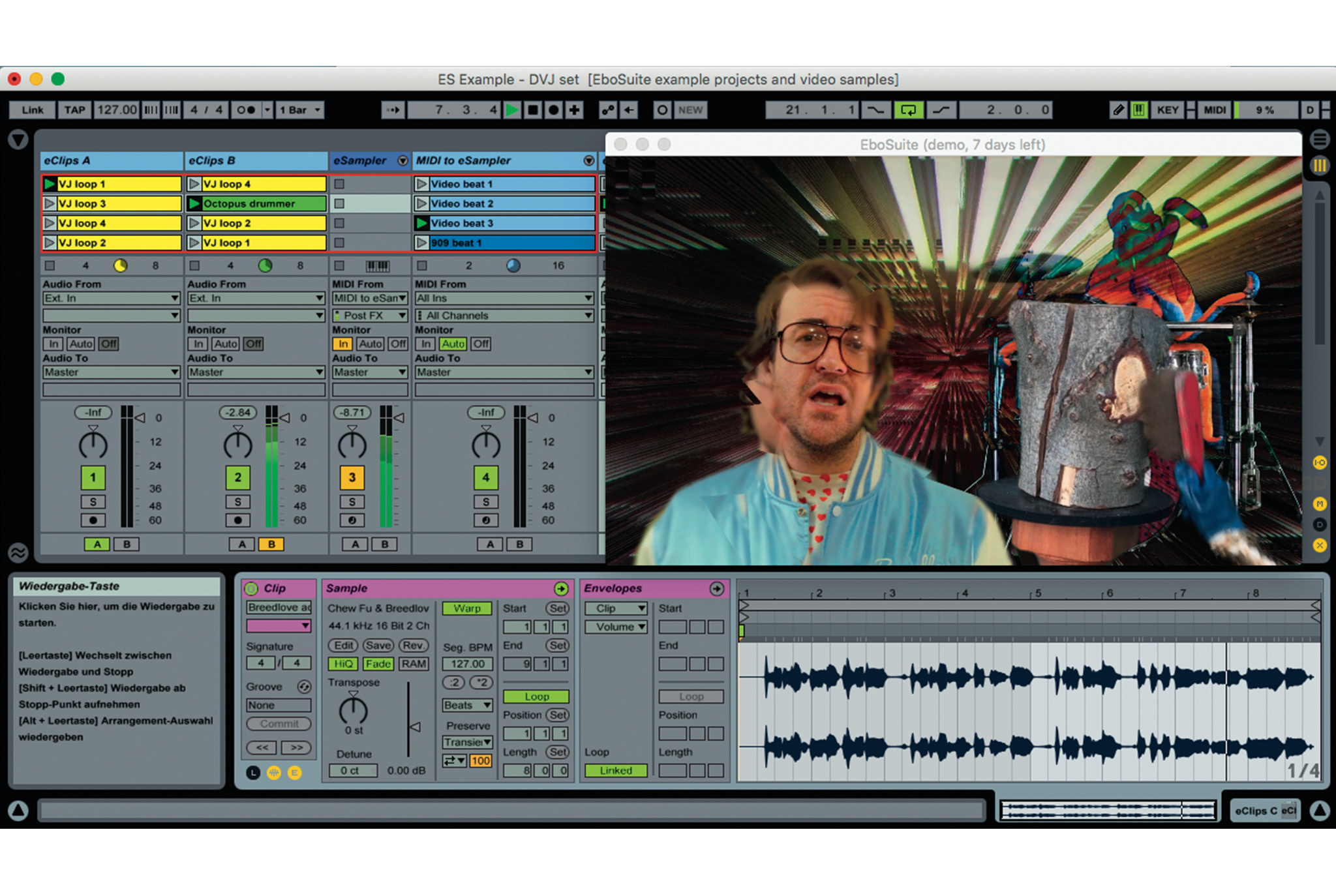The image size is (1336, 896).
Task: Deactivate track 2 activator button
Action: [237, 477]
